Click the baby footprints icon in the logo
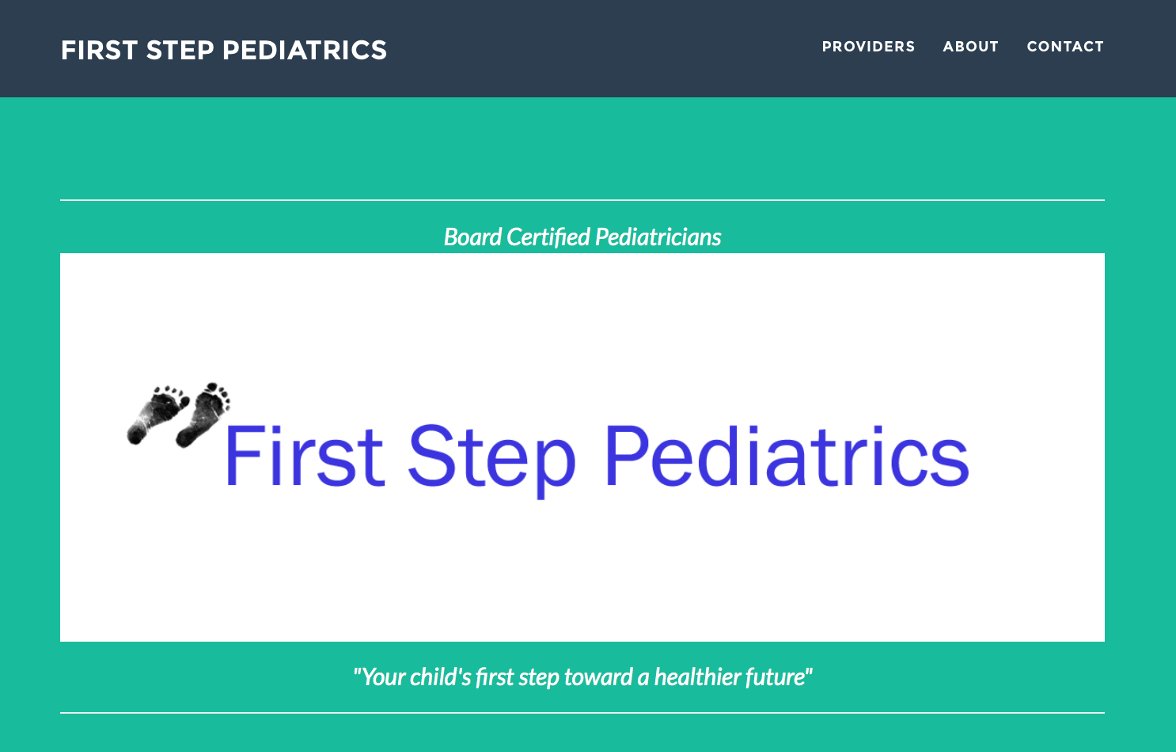Image resolution: width=1176 pixels, height=752 pixels. pos(178,415)
